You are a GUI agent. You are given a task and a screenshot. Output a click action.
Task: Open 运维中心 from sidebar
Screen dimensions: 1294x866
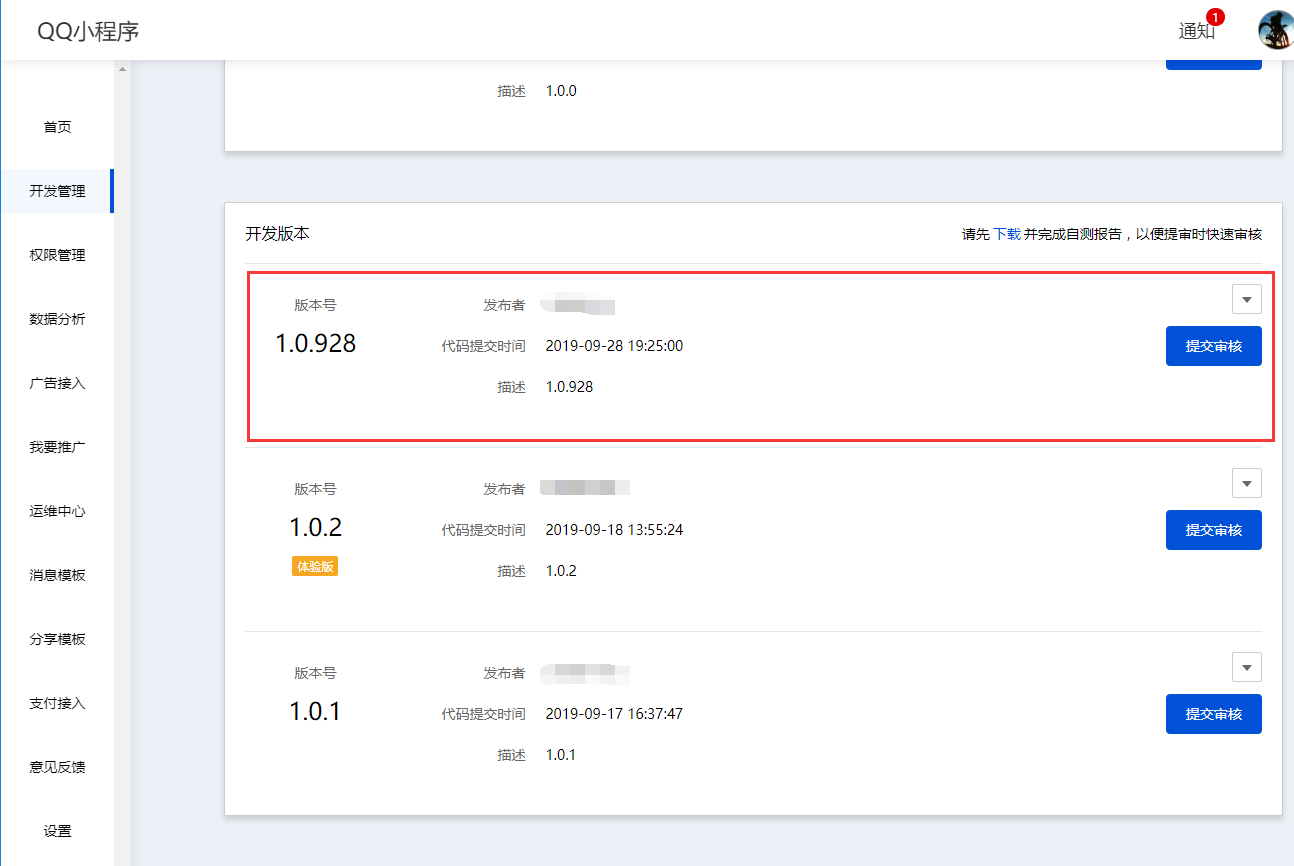57,511
